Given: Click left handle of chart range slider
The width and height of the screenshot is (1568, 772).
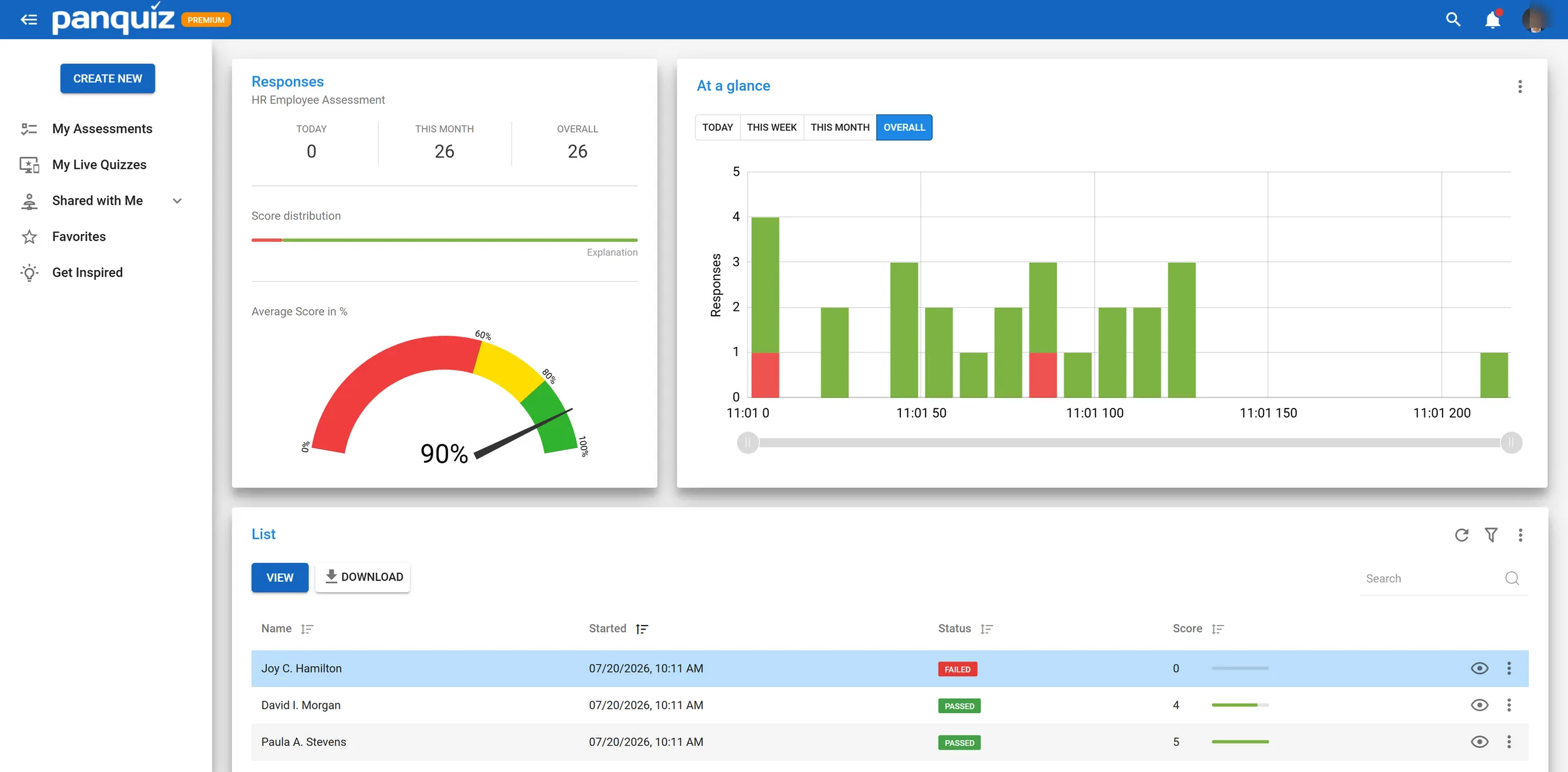Looking at the screenshot, I should [x=748, y=443].
